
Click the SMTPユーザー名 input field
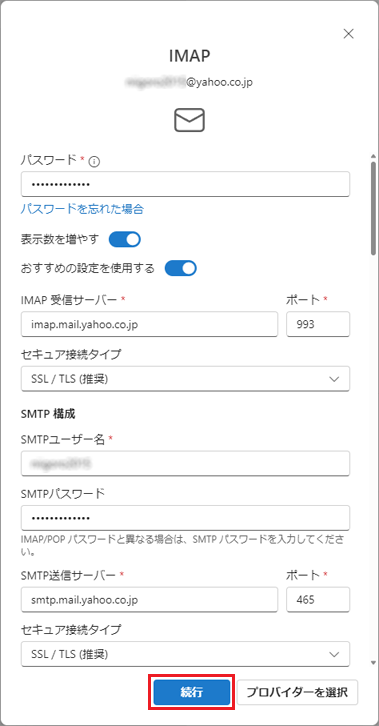click(x=185, y=463)
